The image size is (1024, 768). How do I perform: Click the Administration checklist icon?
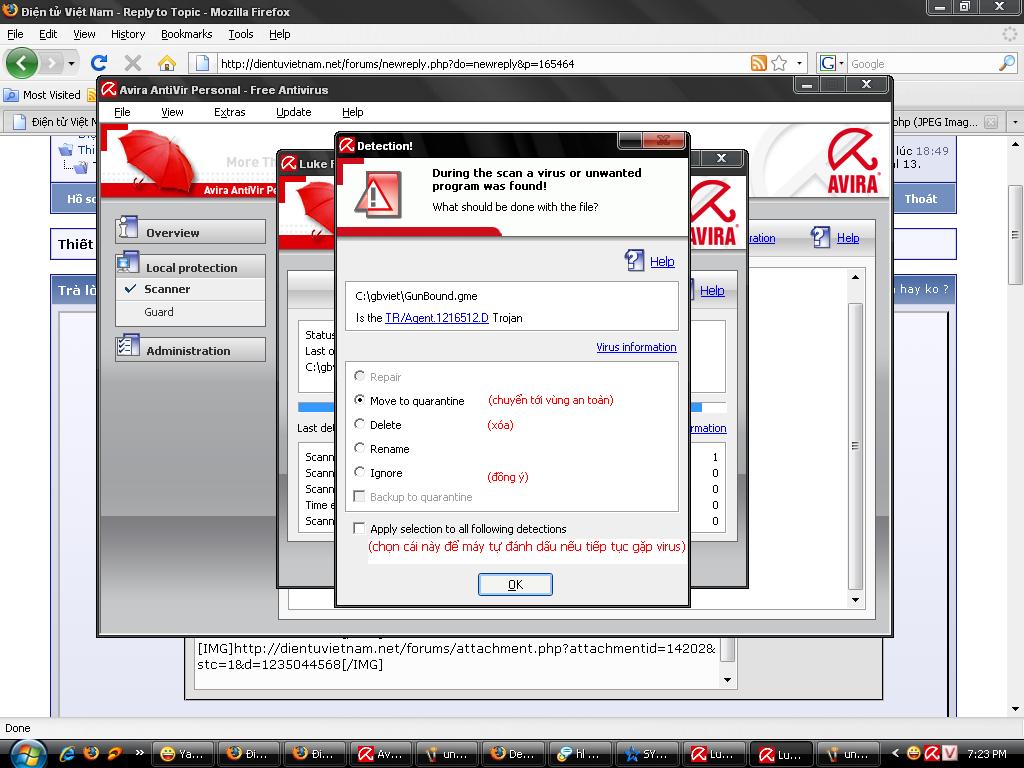[x=127, y=346]
